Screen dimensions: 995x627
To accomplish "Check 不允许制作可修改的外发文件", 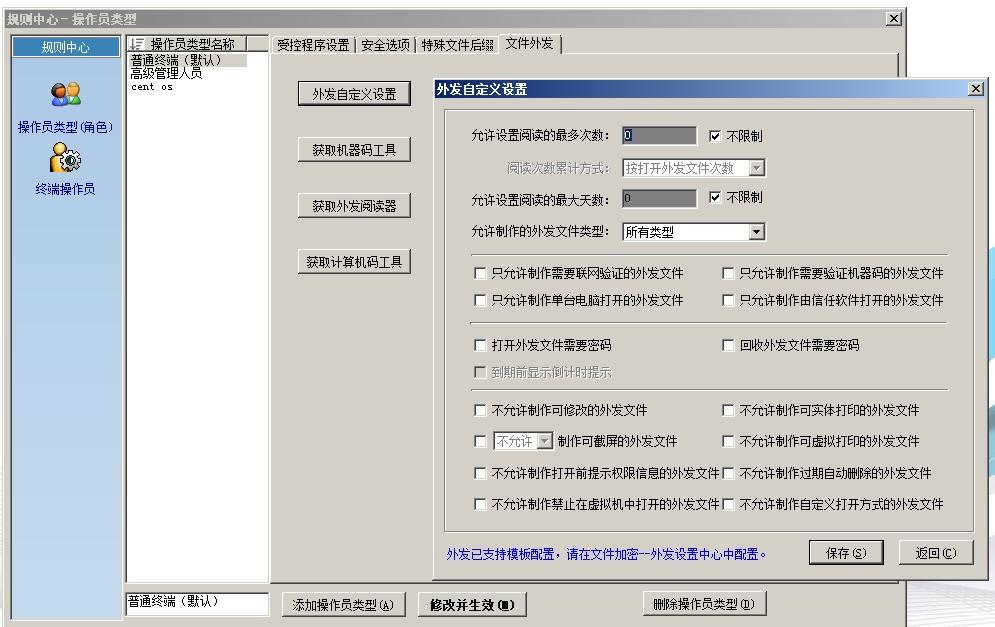I will click(480, 411).
